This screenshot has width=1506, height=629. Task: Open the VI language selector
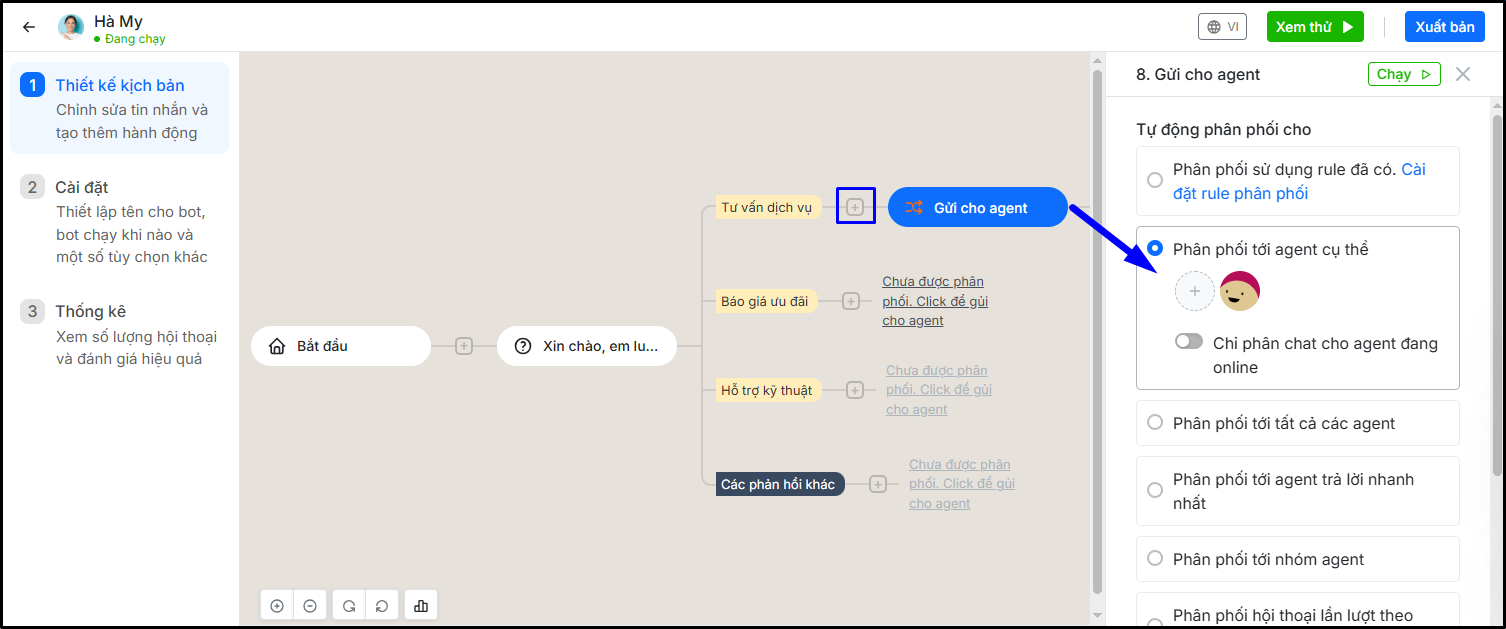click(1222, 27)
